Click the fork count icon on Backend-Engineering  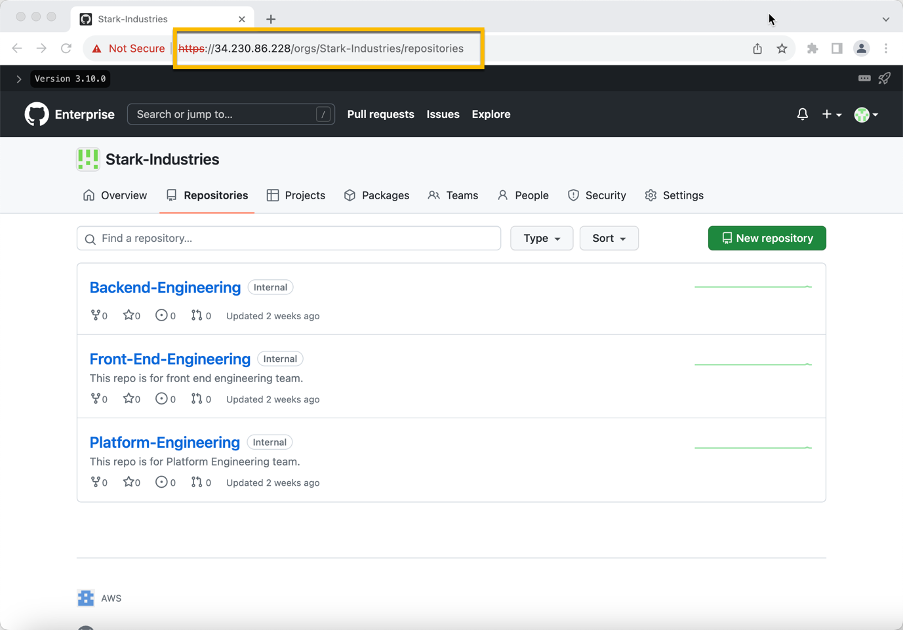pos(93,315)
